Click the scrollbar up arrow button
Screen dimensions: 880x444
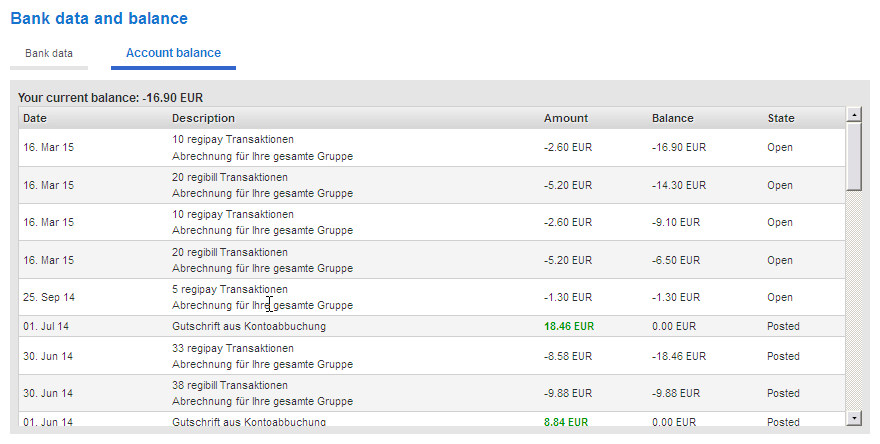coord(854,115)
